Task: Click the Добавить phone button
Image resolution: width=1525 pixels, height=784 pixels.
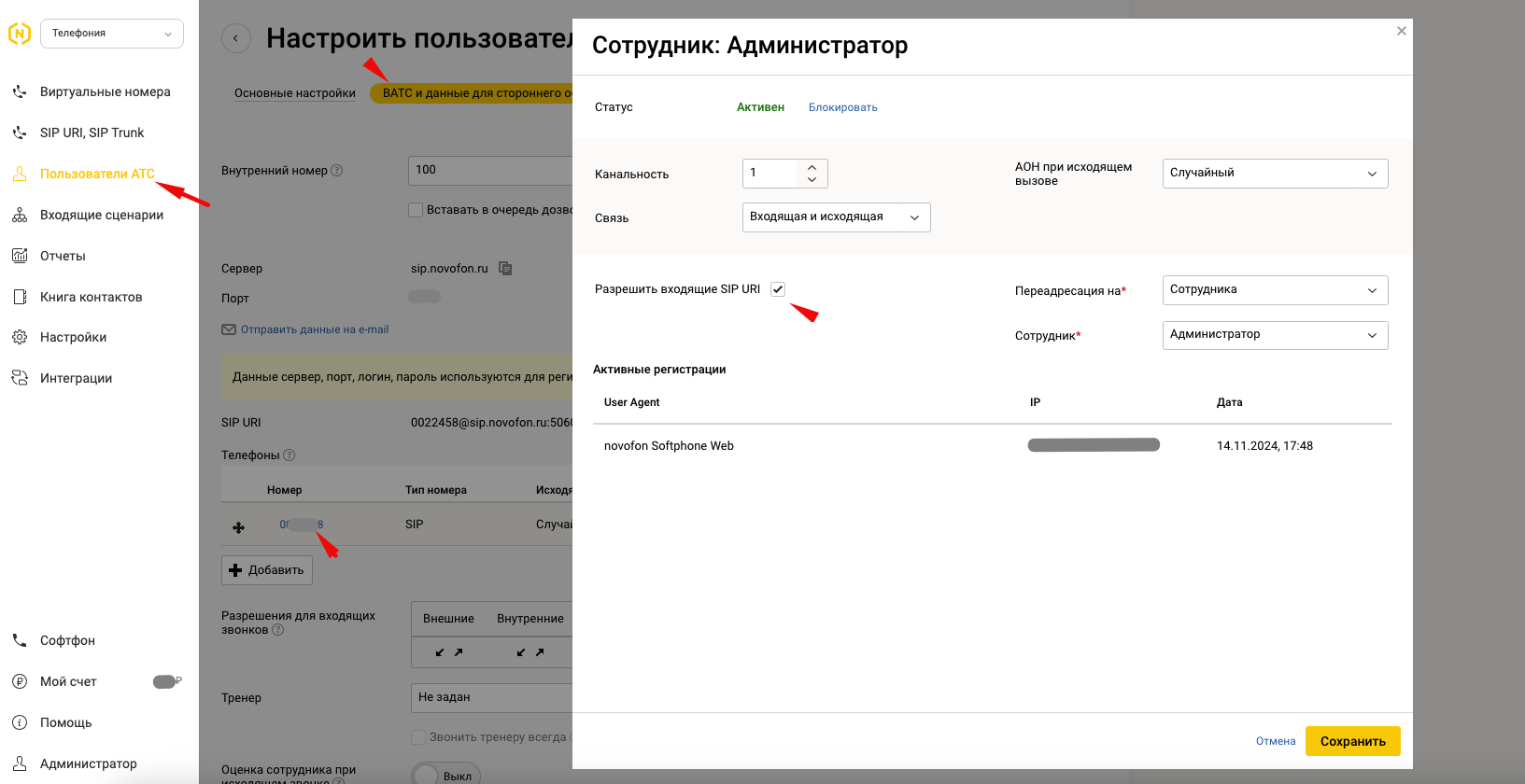Action: pos(267,570)
